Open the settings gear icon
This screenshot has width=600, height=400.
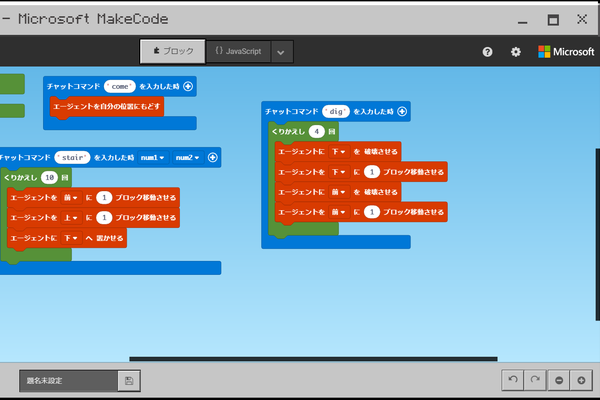click(516, 52)
